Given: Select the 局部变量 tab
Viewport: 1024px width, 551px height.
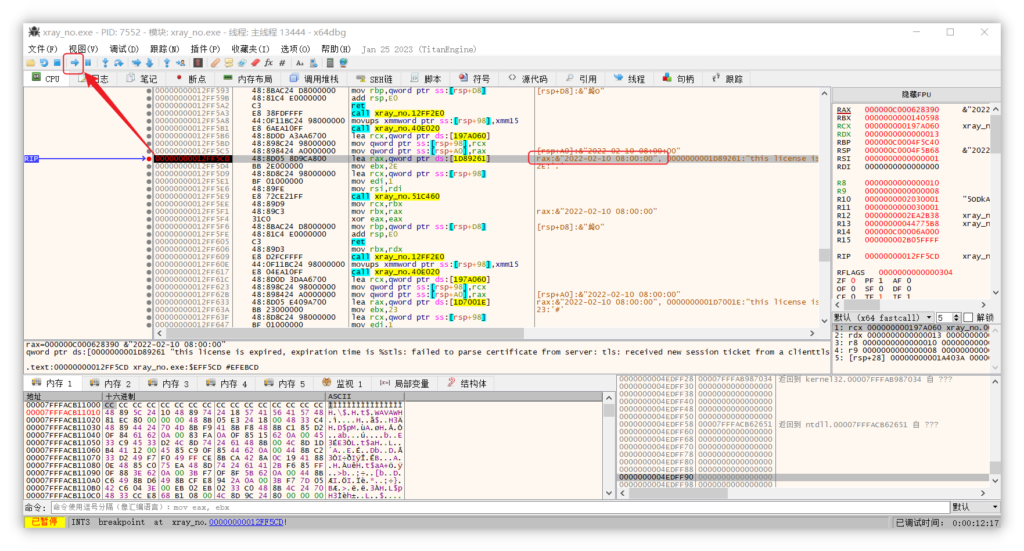Looking at the screenshot, I should (404, 383).
